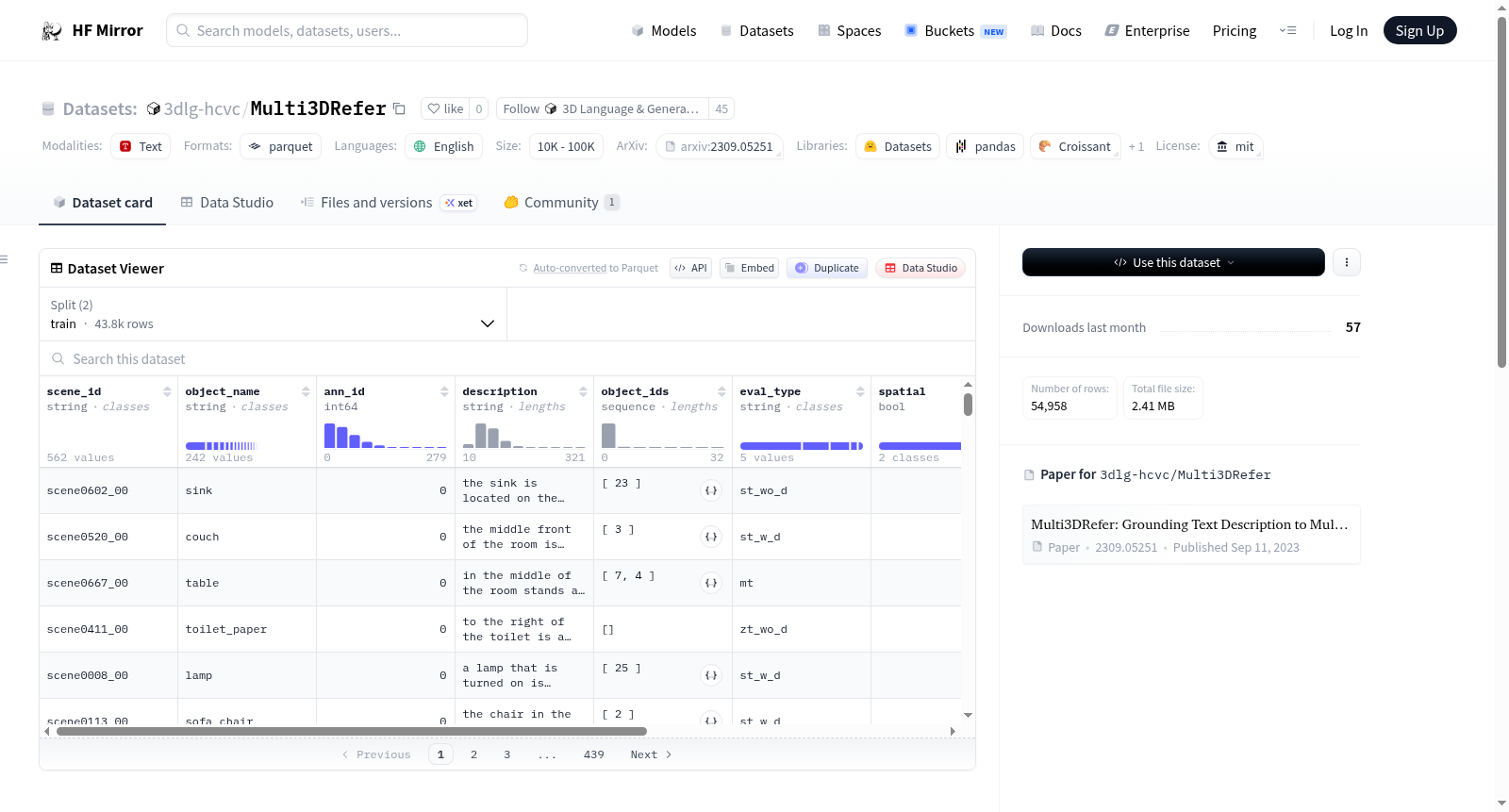Viewport: 1509px width, 812px height.
Task: Sort by the object_ids column icon
Action: pyautogui.click(x=721, y=391)
